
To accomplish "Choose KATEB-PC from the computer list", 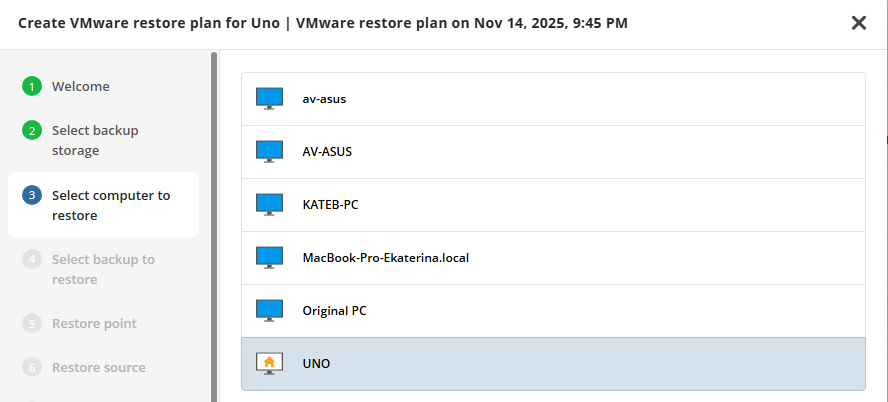I will click(x=330, y=205).
